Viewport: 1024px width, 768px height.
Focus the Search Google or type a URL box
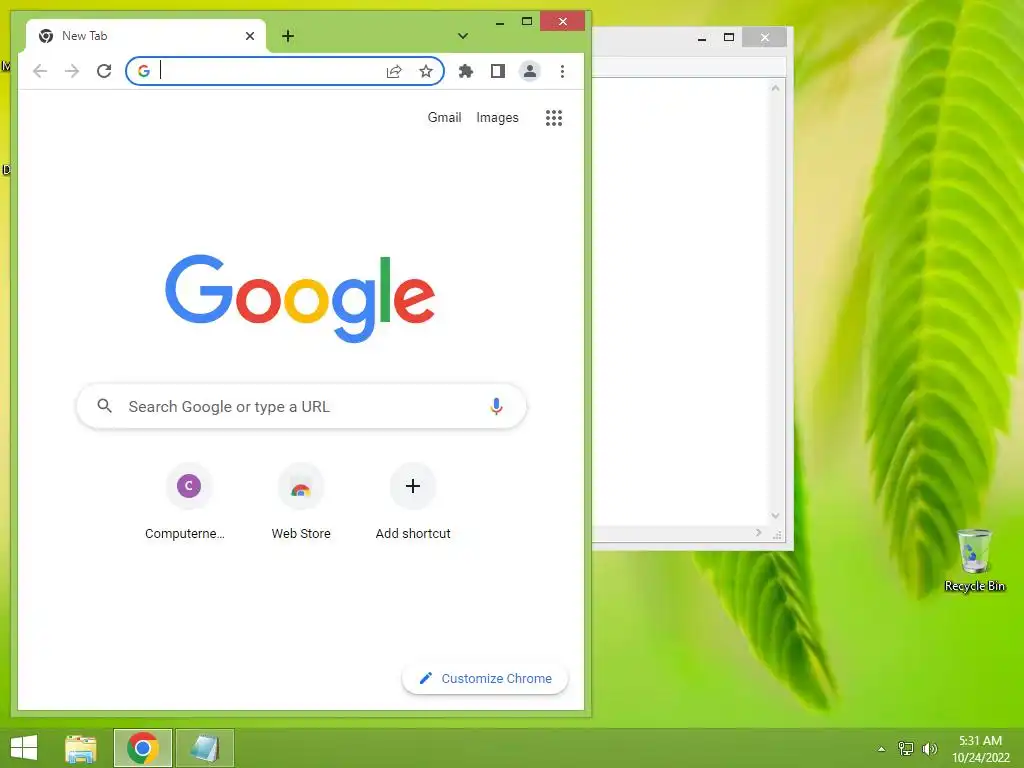301,406
